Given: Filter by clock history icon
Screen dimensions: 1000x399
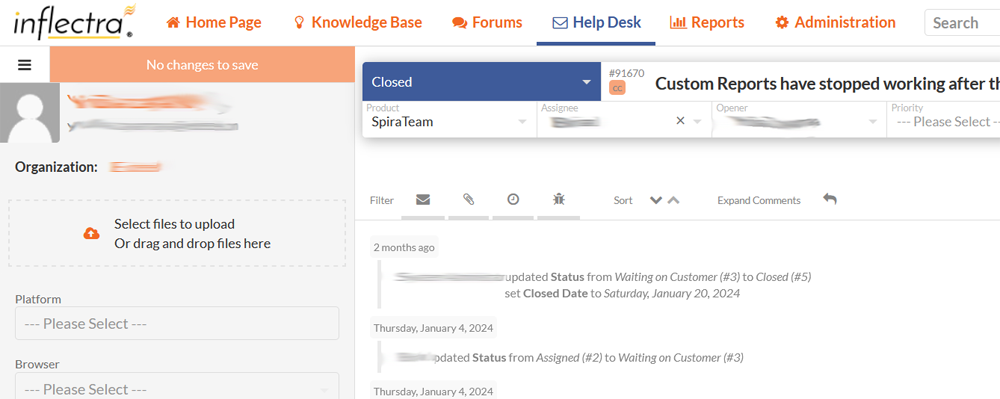Looking at the screenshot, I should tap(513, 200).
